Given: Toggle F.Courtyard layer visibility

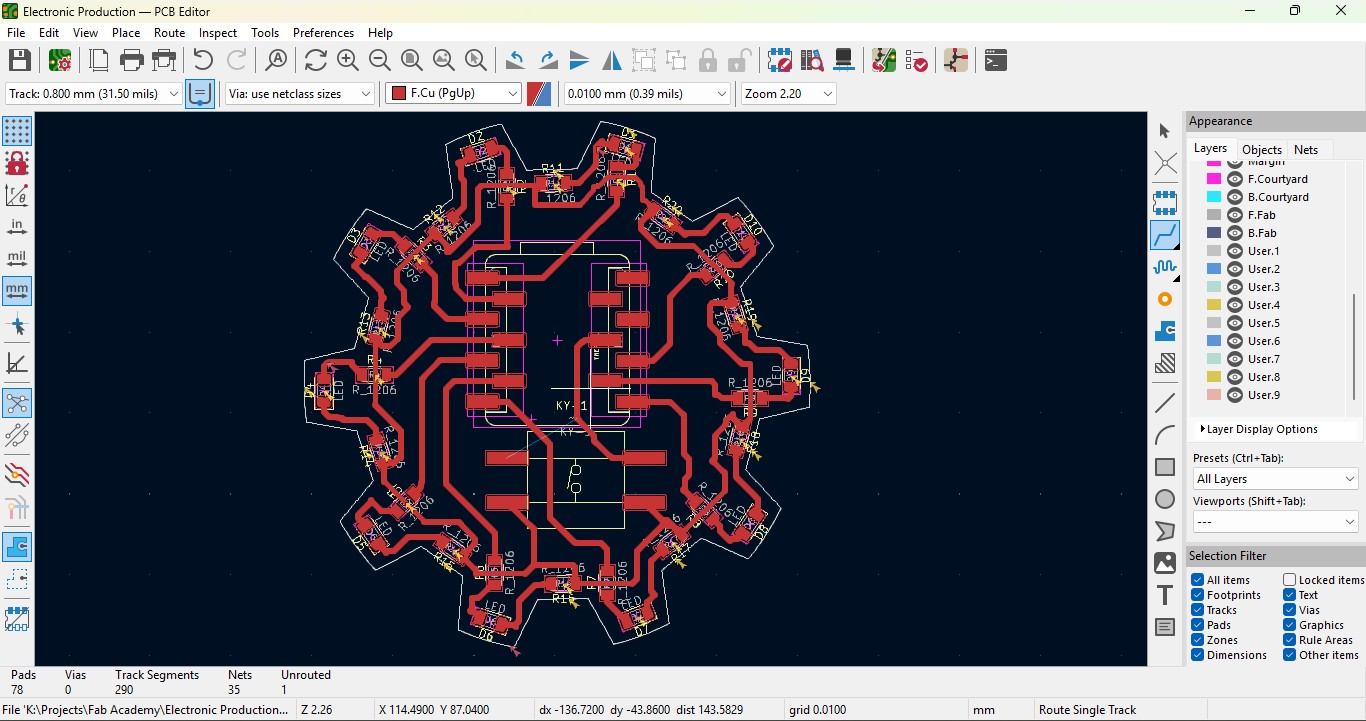Looking at the screenshot, I should 1235,179.
